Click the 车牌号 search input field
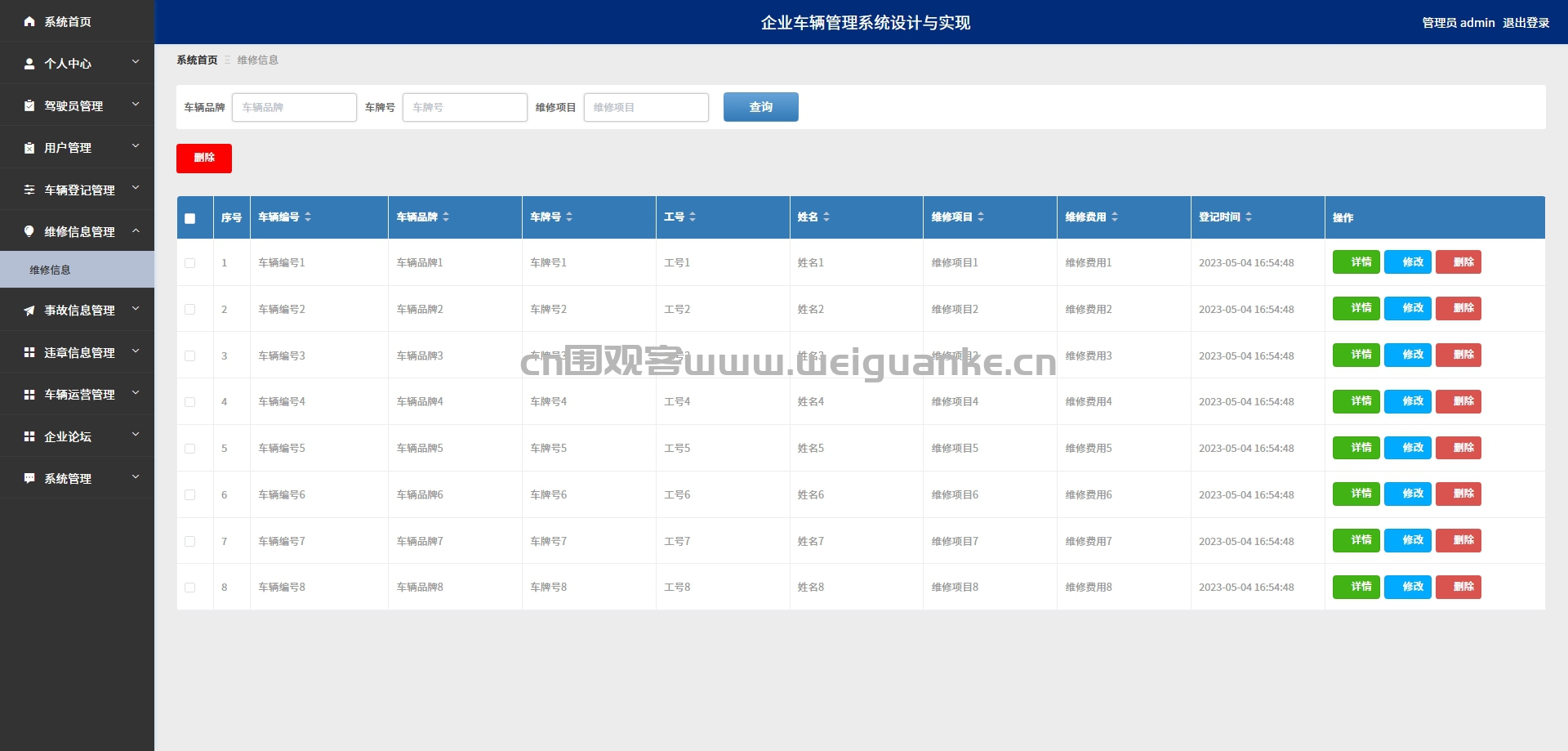Viewport: 1568px width, 751px height. pyautogui.click(x=465, y=107)
